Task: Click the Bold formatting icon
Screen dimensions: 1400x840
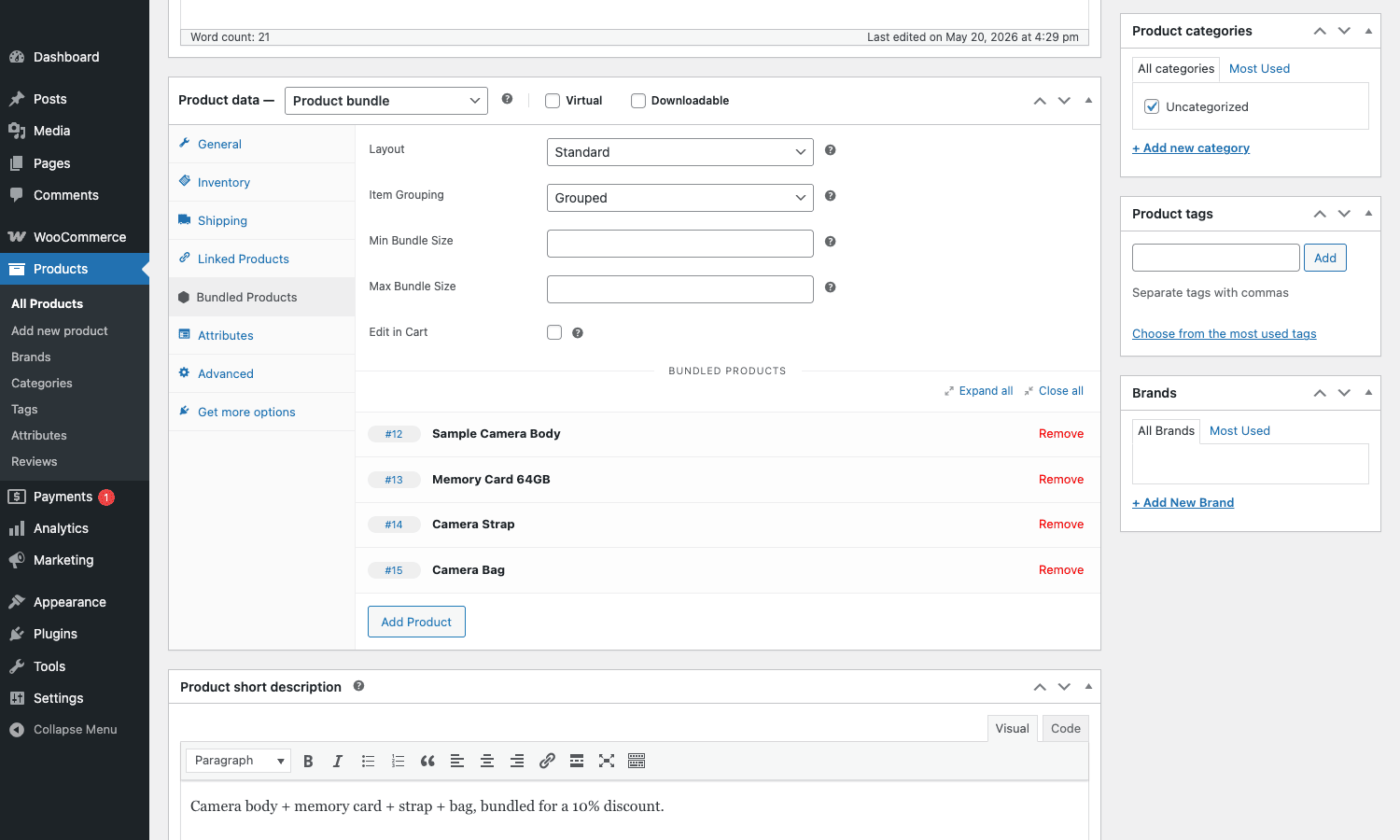Action: (x=308, y=761)
